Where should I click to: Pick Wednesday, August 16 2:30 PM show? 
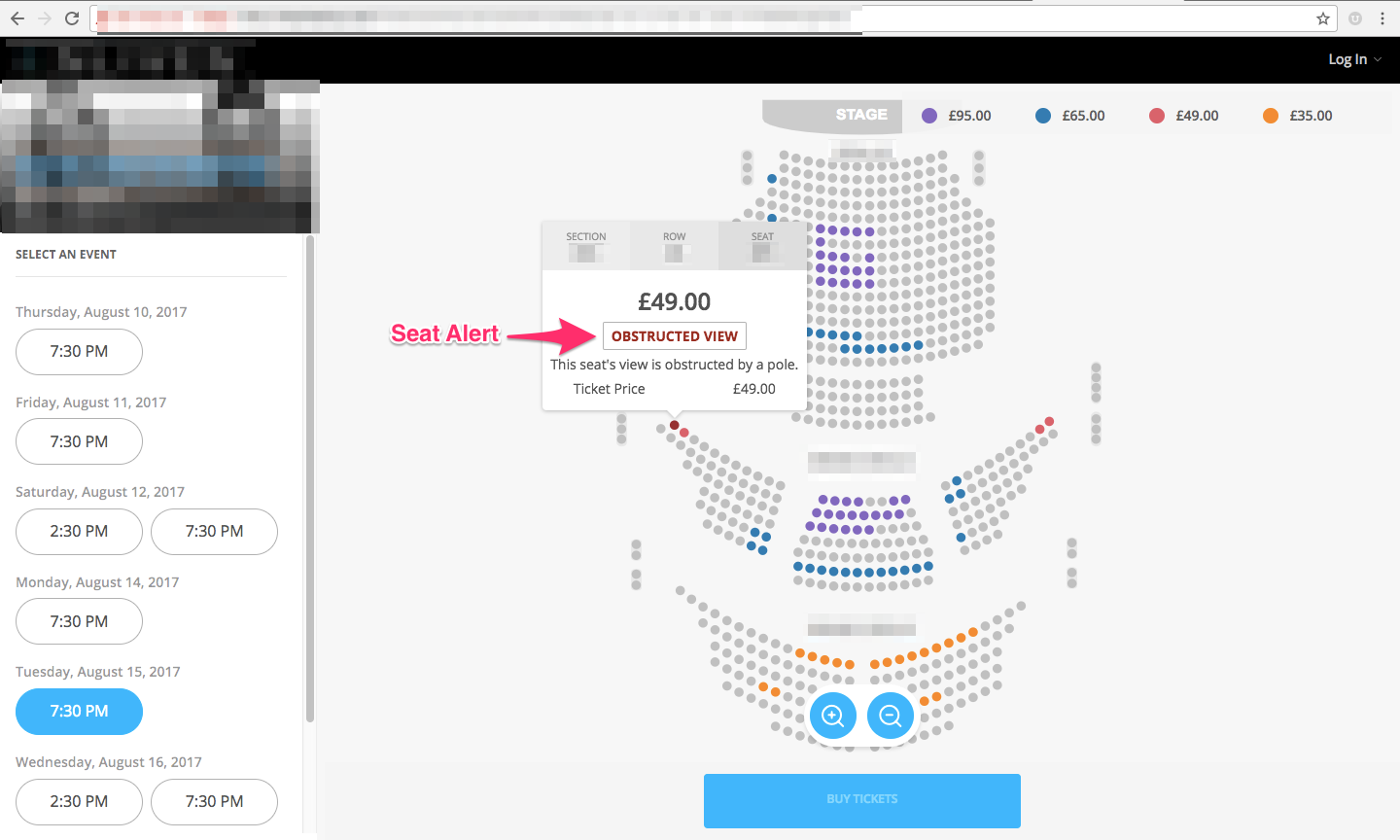click(79, 801)
